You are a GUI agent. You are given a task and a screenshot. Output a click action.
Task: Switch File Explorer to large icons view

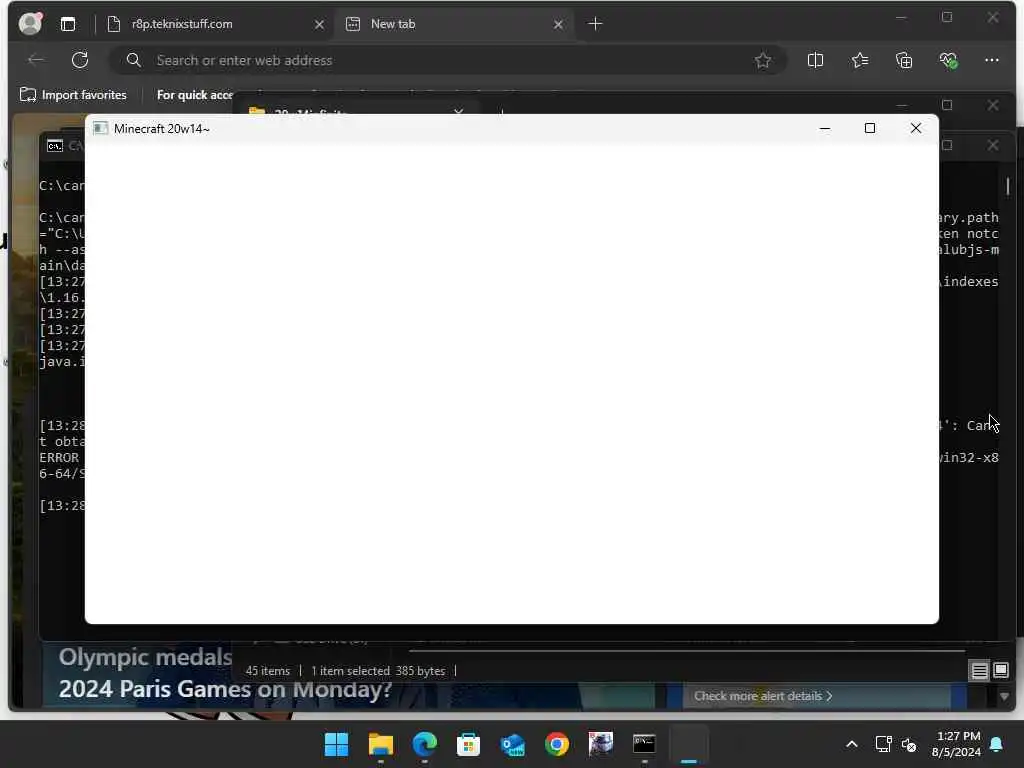pos(1000,670)
